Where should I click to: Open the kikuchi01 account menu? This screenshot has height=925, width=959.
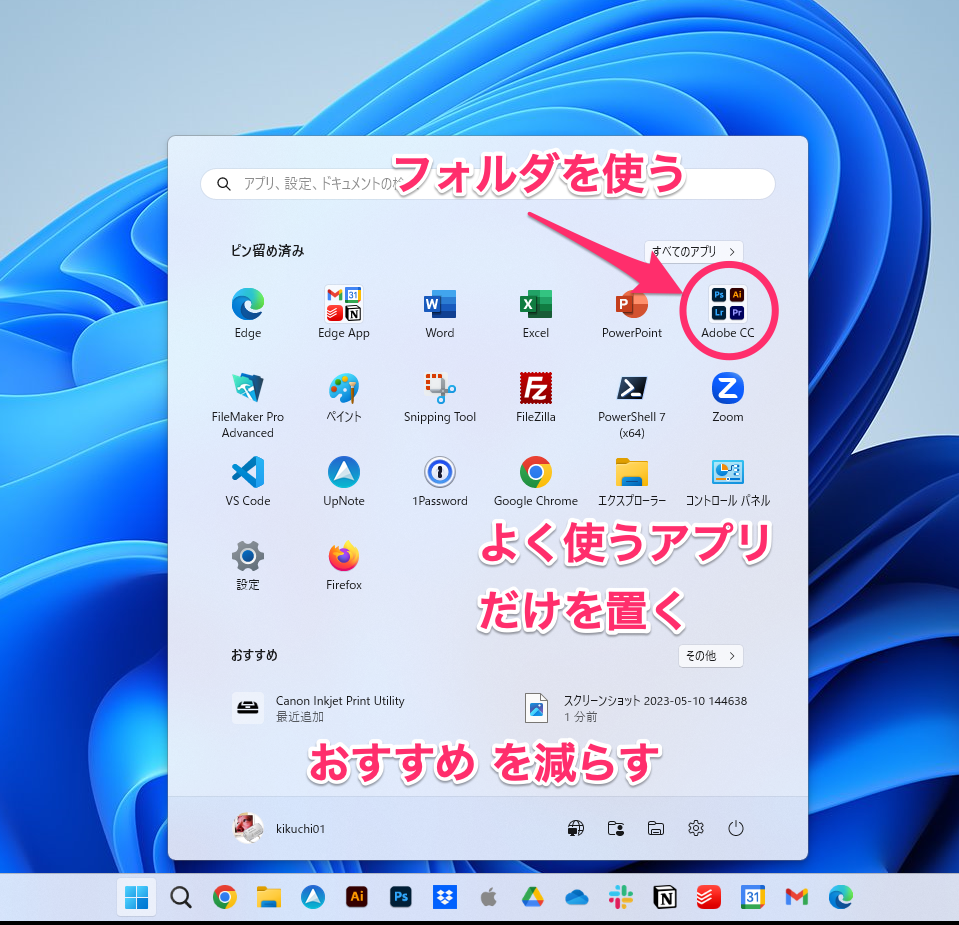pyautogui.click(x=280, y=828)
